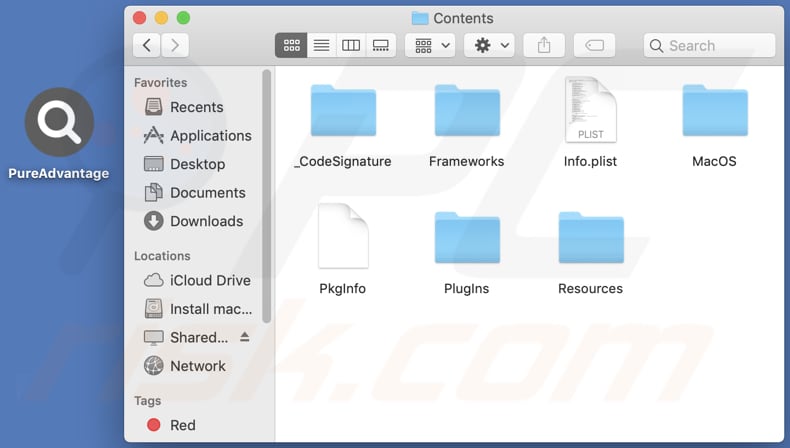The width and height of the screenshot is (790, 448).
Task: Click the Contents title folder icon
Action: pos(420,18)
